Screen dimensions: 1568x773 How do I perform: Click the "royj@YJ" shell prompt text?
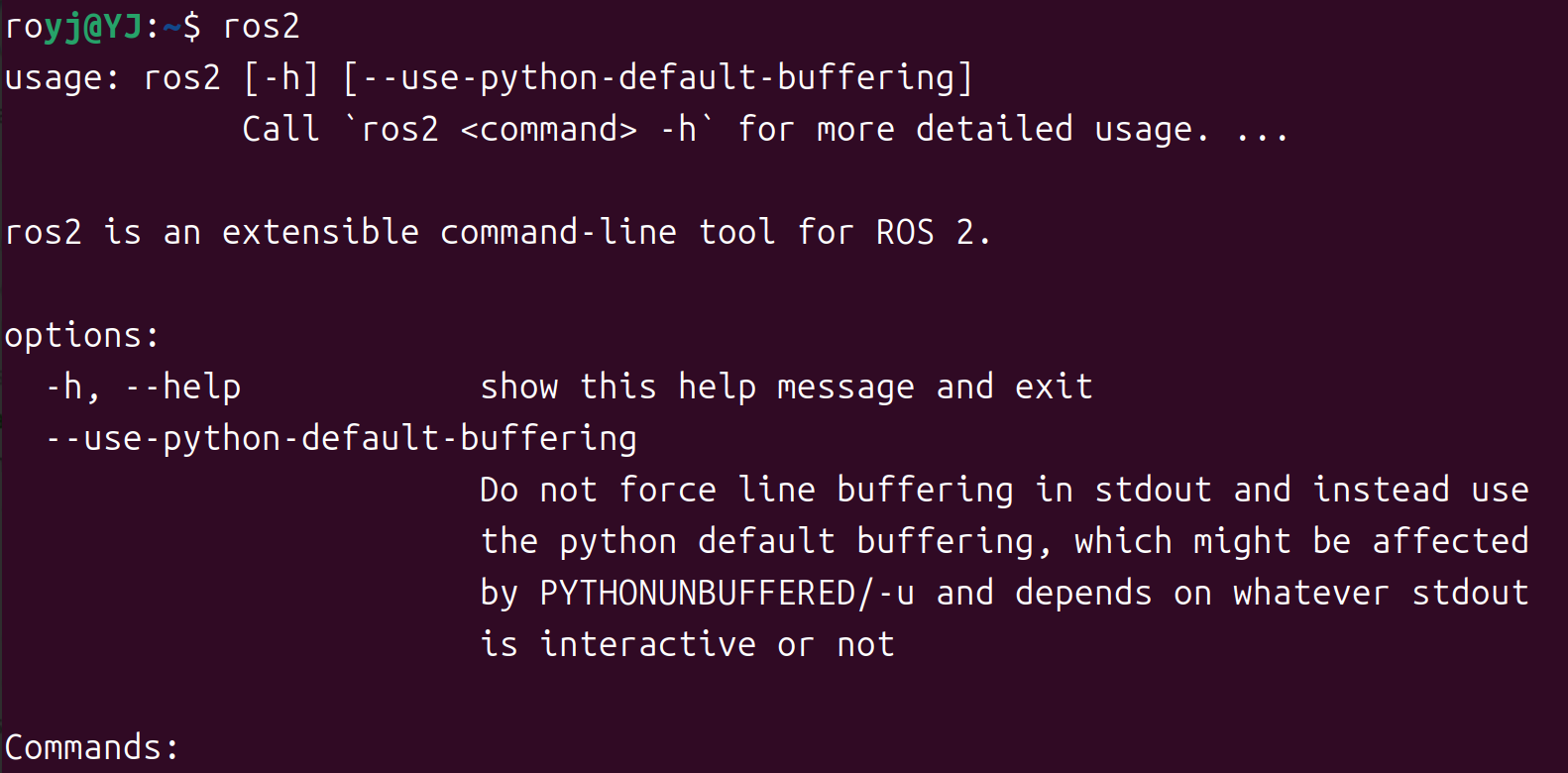tap(73, 27)
